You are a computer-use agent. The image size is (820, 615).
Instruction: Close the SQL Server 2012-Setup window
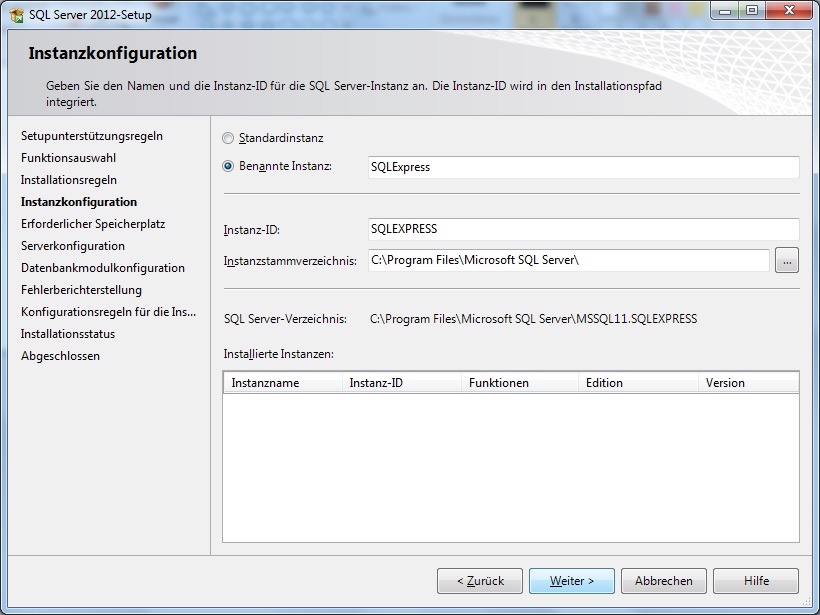coord(789,11)
